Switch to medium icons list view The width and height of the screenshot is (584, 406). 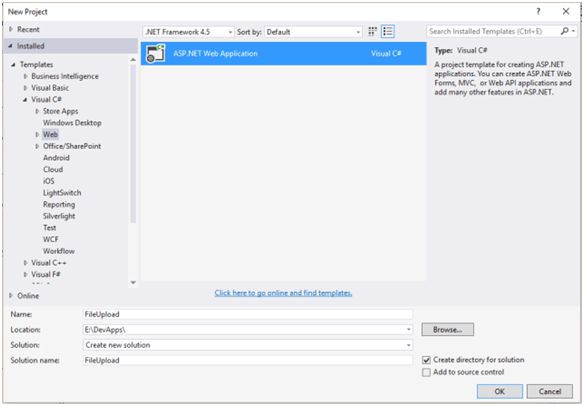click(388, 31)
